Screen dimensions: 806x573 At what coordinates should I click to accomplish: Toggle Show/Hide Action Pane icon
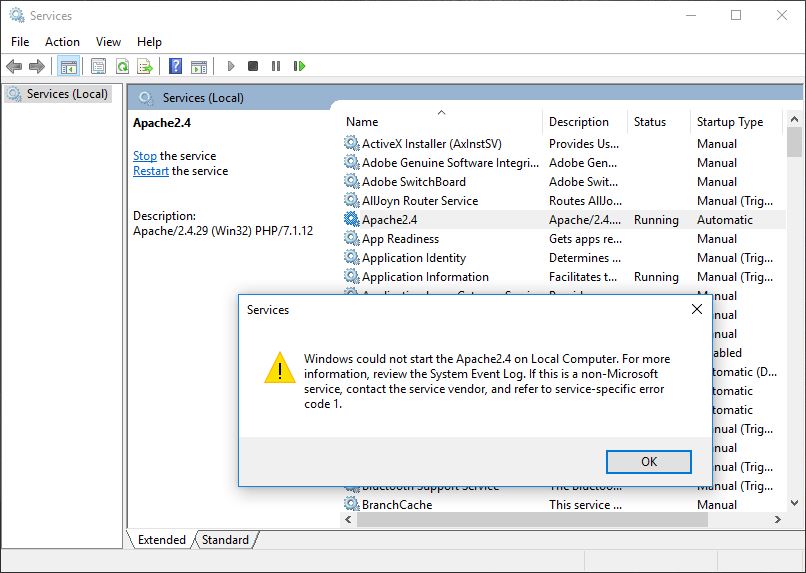pos(199,67)
